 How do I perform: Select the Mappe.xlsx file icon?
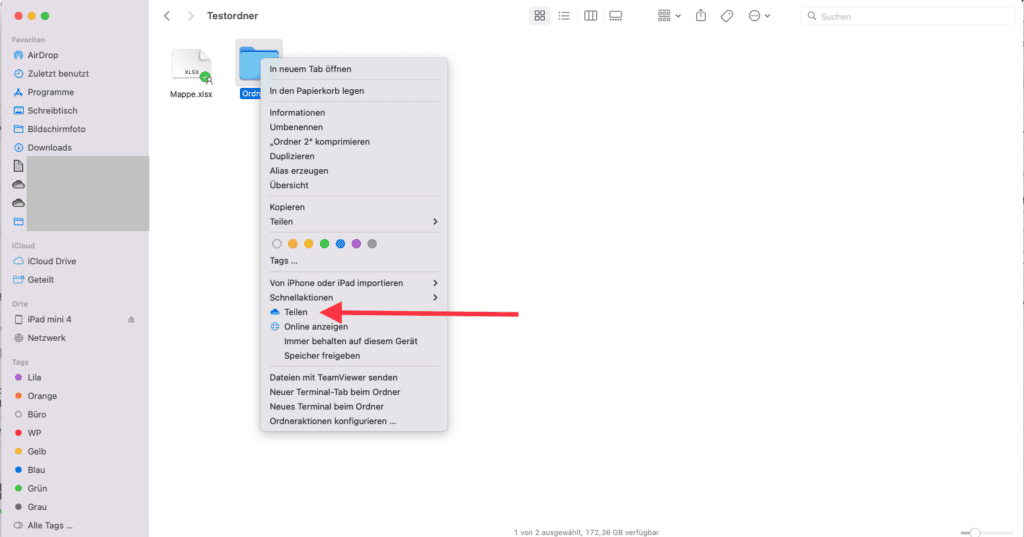click(x=191, y=67)
